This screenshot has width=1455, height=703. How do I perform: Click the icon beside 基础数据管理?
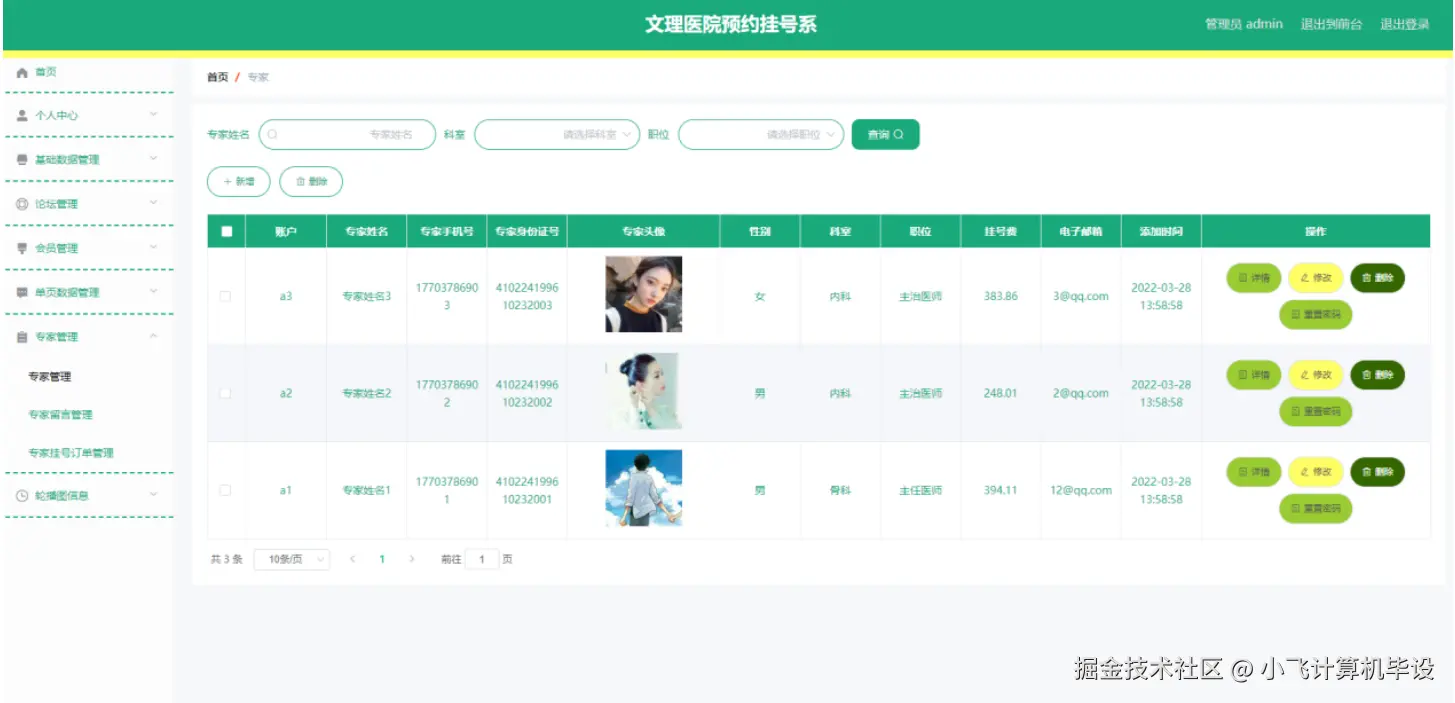(22, 159)
